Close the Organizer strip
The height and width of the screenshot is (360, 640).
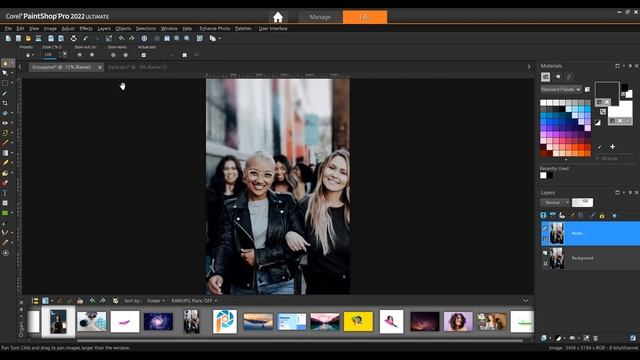[21, 302]
